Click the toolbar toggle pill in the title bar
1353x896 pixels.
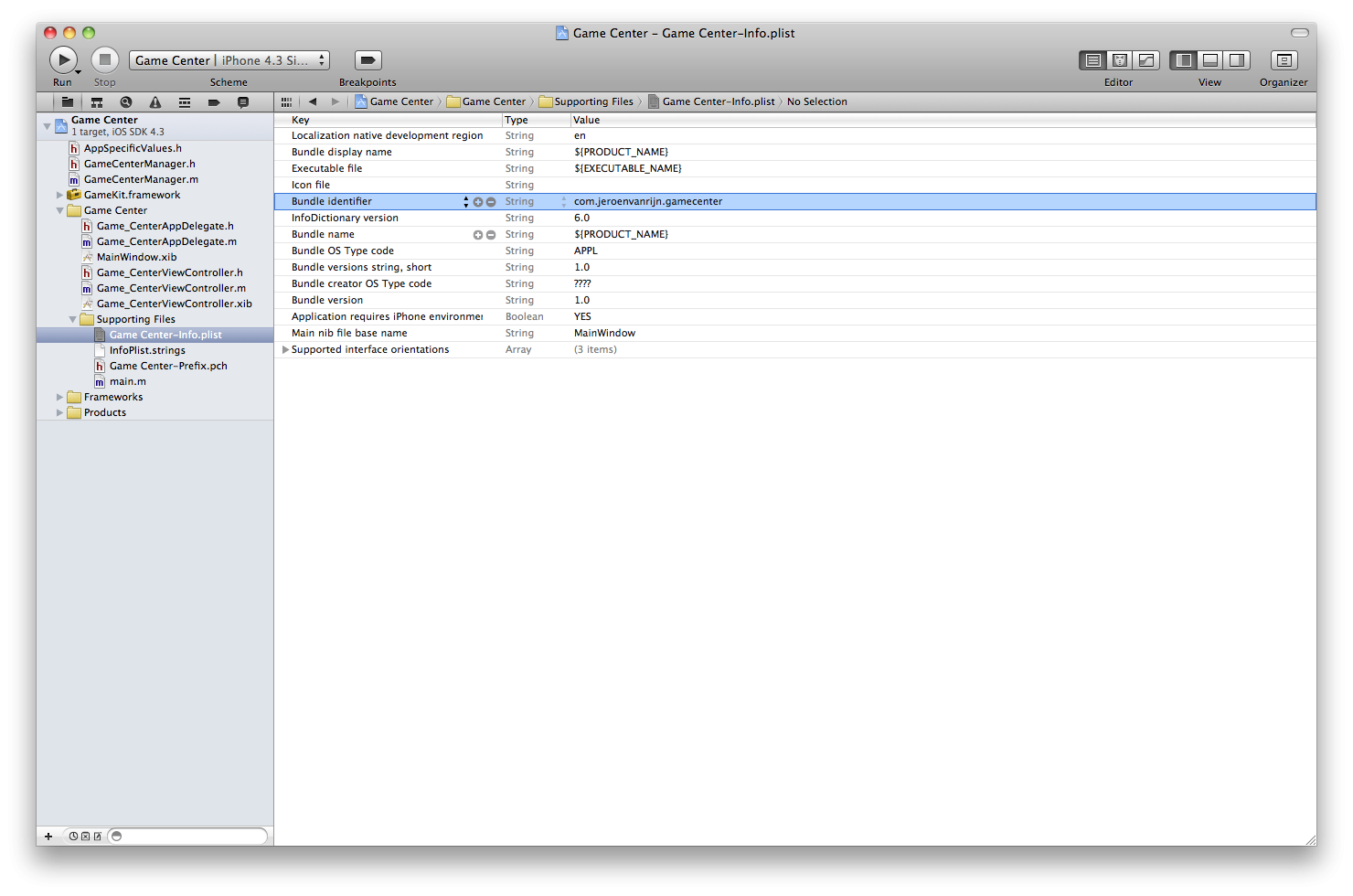click(1299, 33)
